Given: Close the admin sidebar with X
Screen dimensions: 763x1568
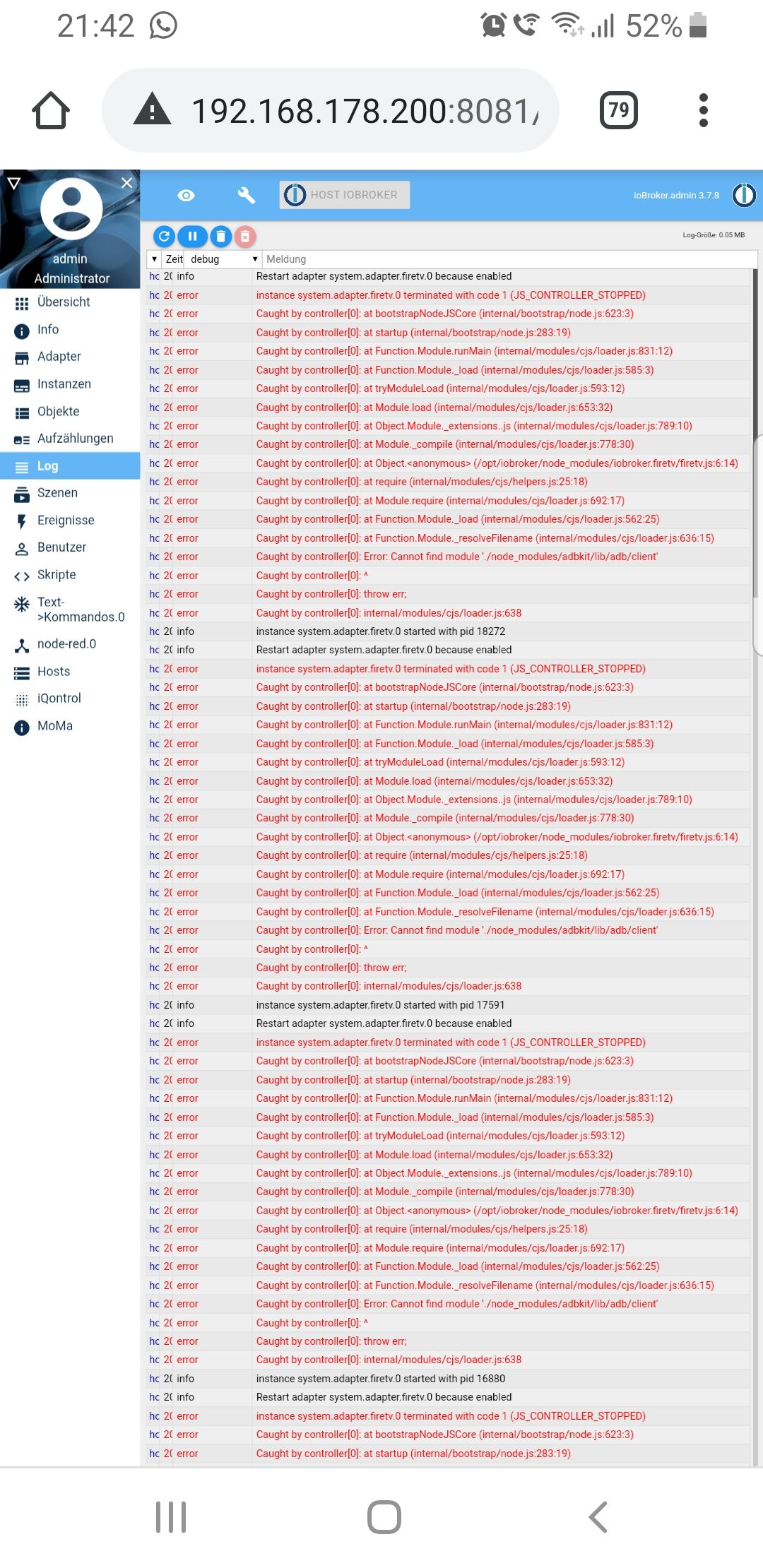Looking at the screenshot, I should 126,183.
